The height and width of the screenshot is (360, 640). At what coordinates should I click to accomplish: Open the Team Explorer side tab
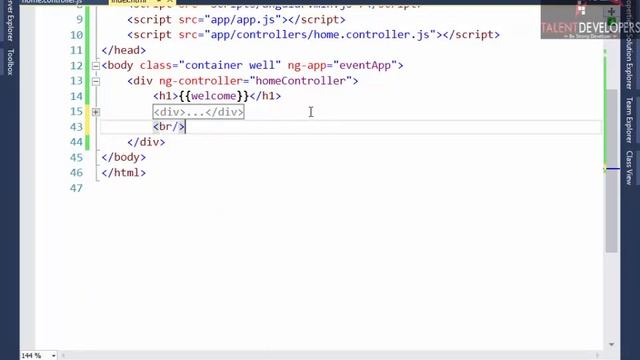(x=629, y=120)
